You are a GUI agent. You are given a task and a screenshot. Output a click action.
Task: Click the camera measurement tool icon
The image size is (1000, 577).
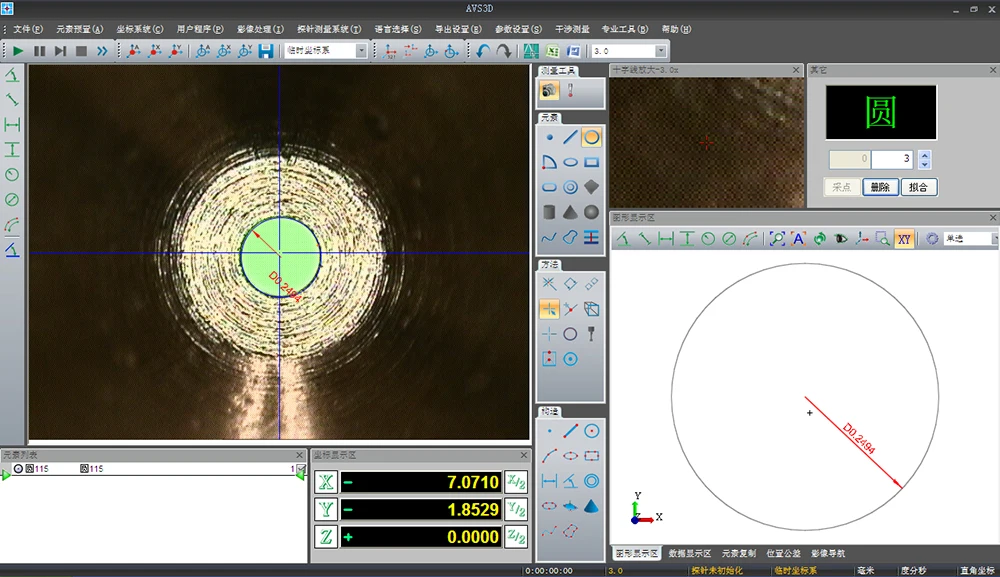[549, 91]
